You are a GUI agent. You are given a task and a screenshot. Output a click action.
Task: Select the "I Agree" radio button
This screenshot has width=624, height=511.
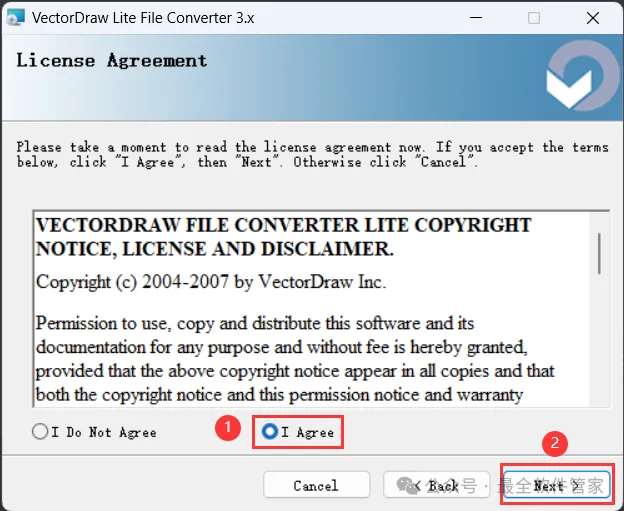270,431
